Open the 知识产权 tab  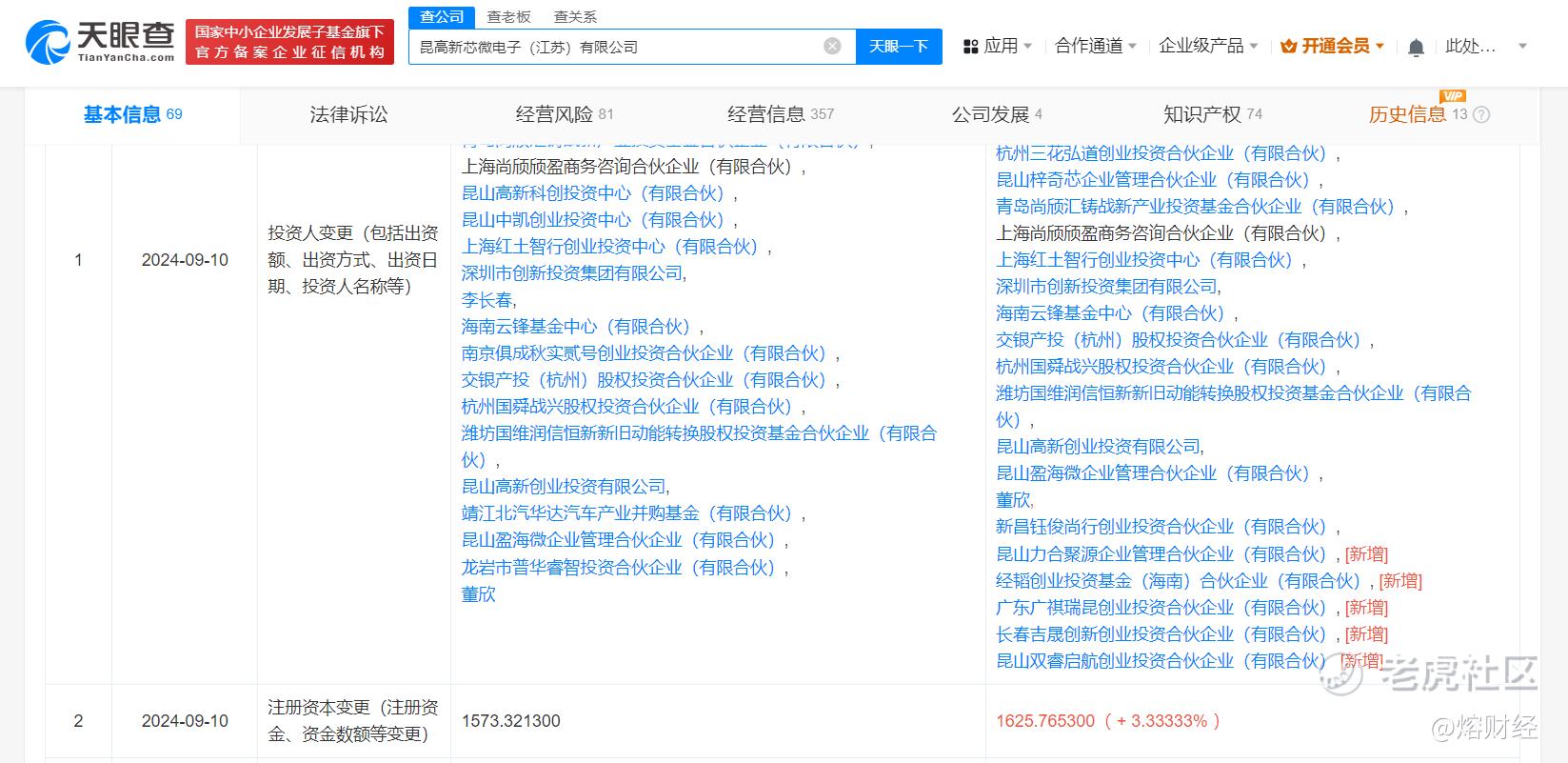tap(1213, 115)
